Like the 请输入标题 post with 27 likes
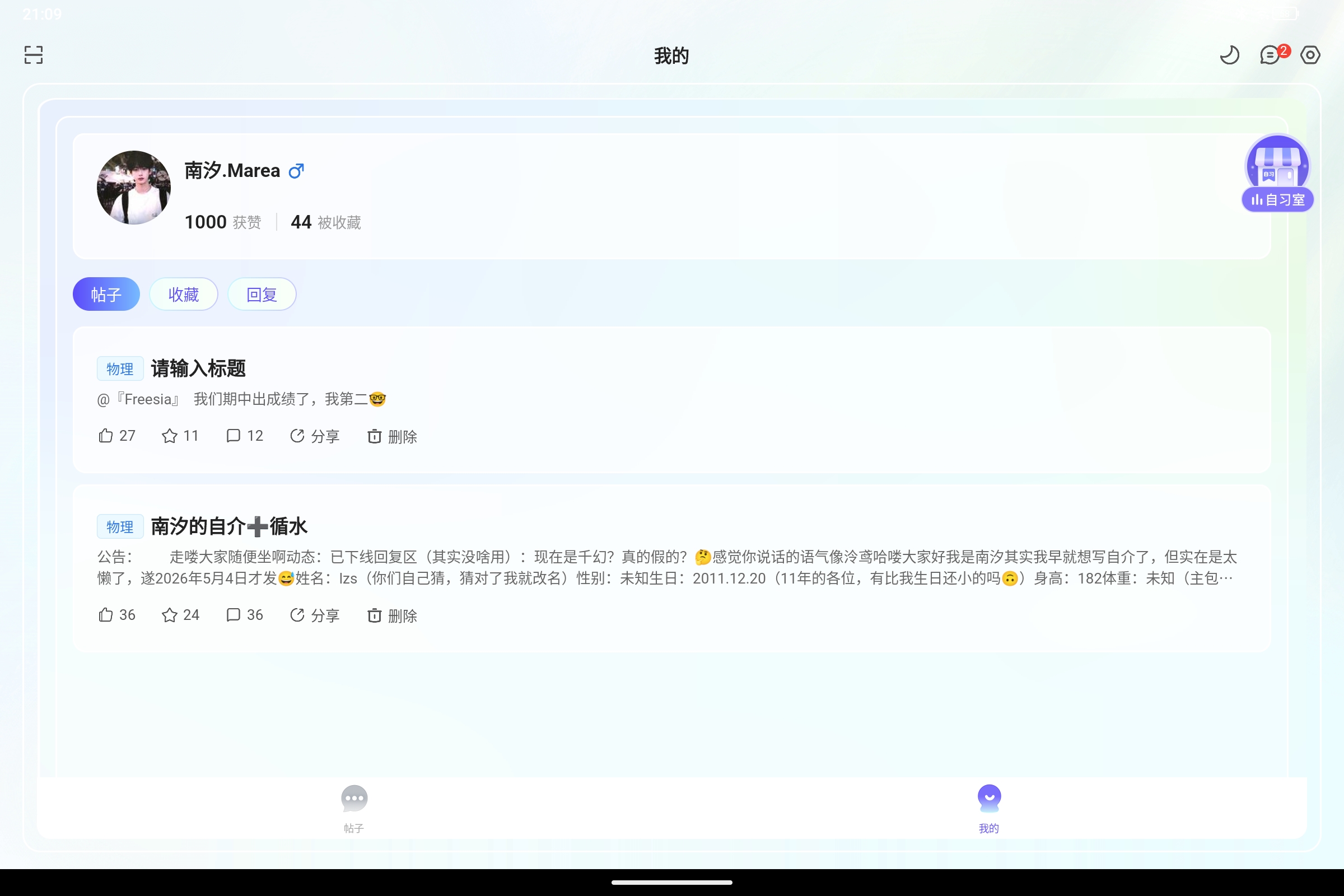This screenshot has width=1344, height=896. coord(116,436)
